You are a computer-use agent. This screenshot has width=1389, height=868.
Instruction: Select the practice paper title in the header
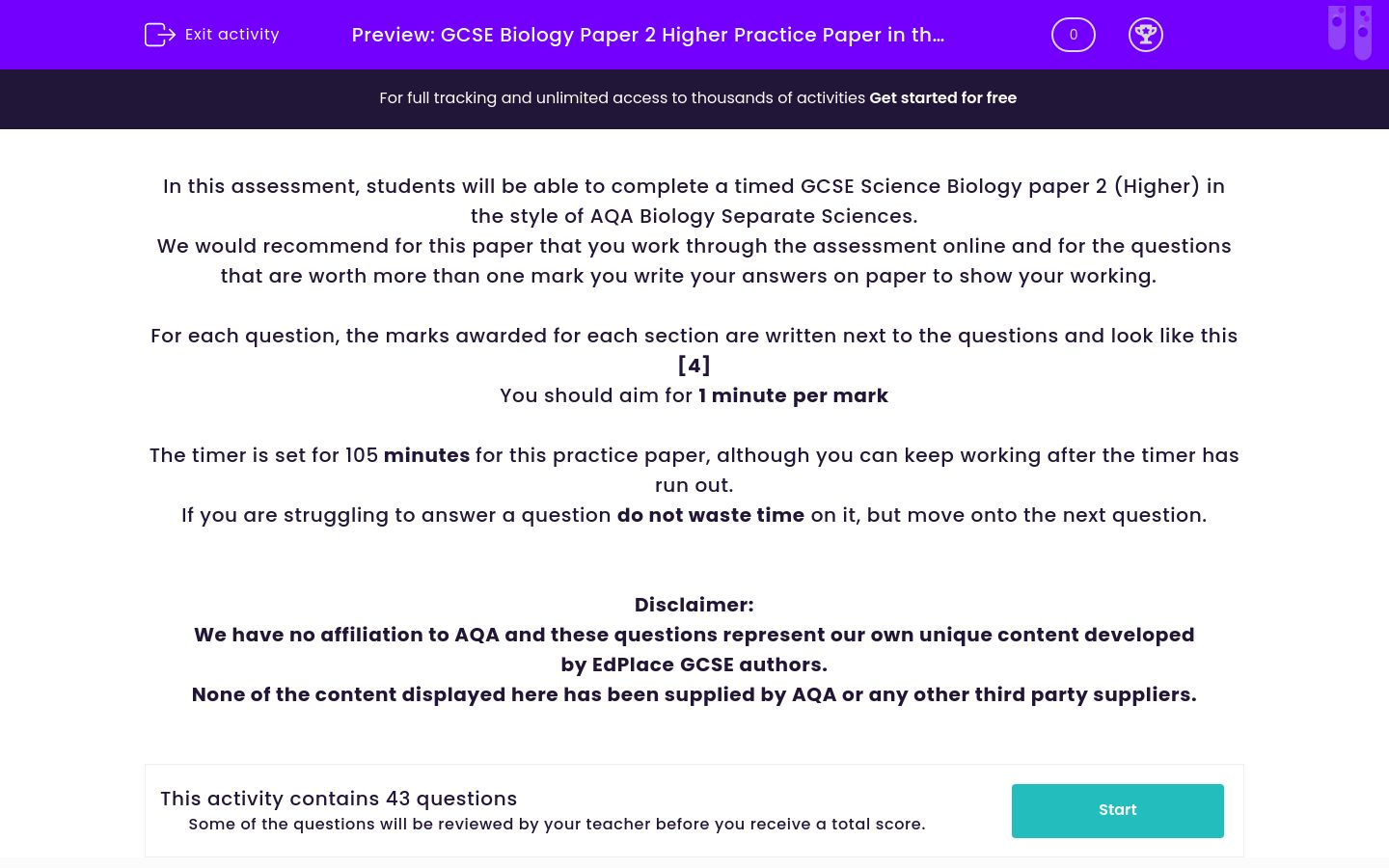coord(647,35)
